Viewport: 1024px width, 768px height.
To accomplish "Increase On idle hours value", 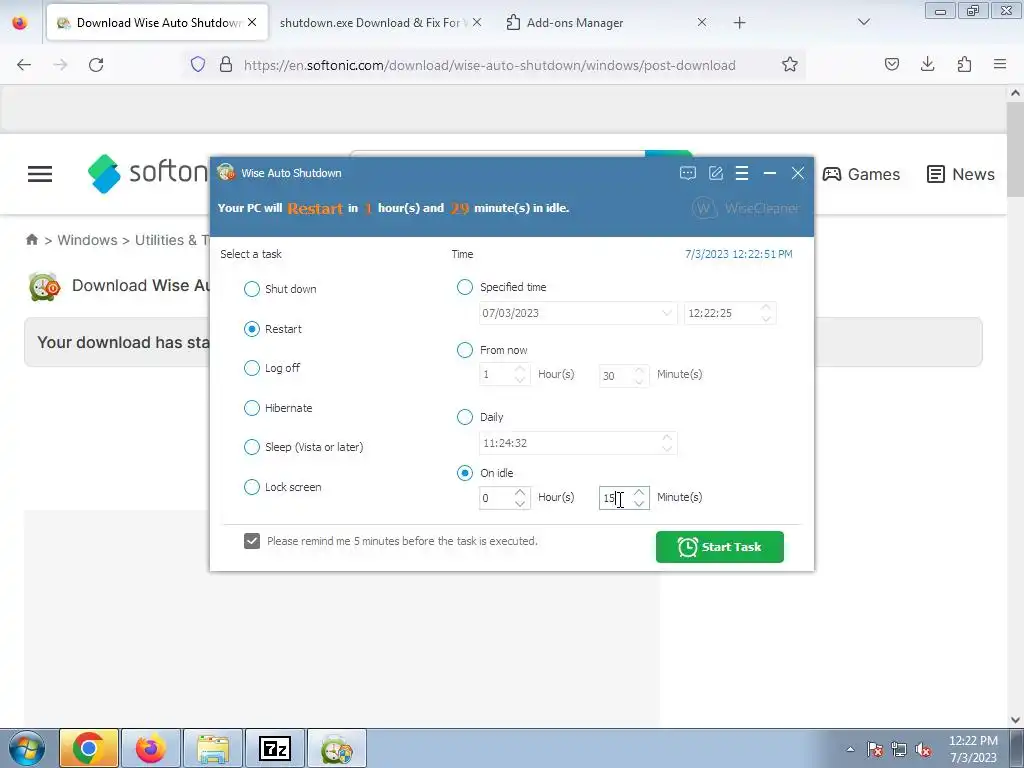I will tap(520, 492).
